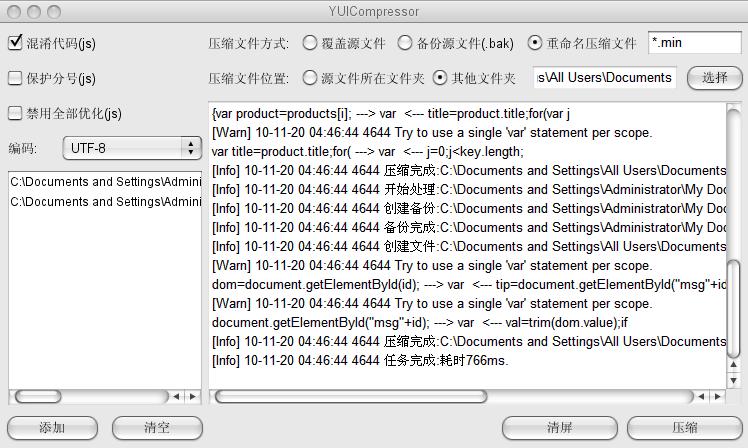Click the output folder path field
This screenshot has height=448, width=748.
604,77
